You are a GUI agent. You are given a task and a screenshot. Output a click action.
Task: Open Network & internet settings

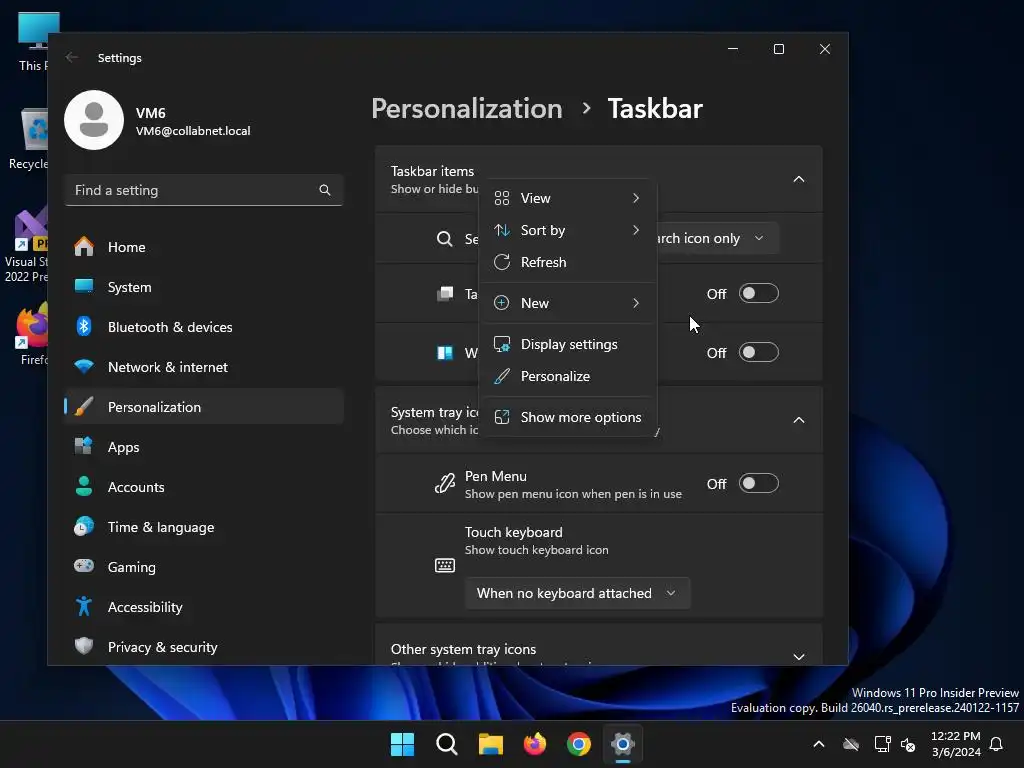[204, 367]
